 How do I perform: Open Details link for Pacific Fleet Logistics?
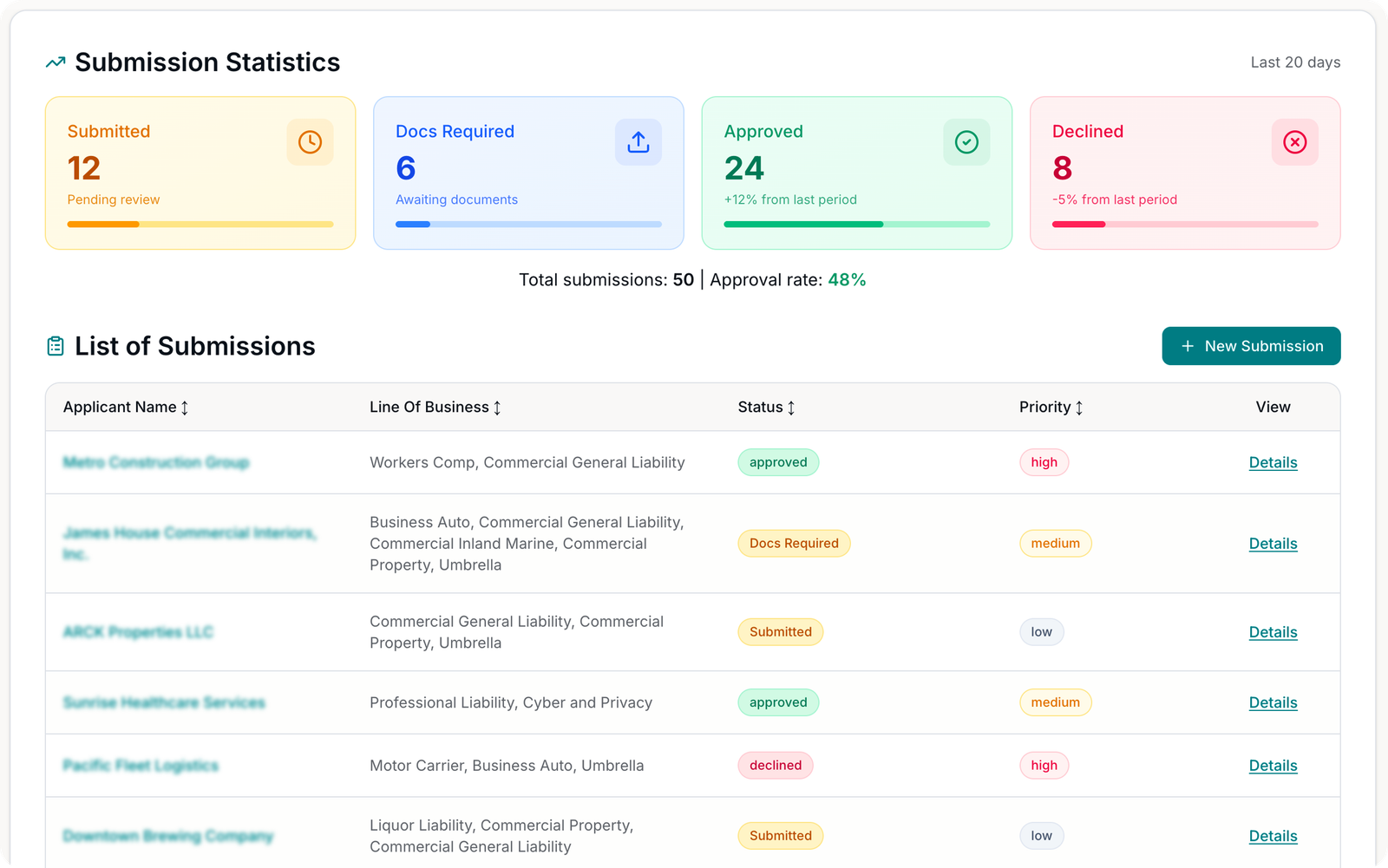click(x=1273, y=766)
